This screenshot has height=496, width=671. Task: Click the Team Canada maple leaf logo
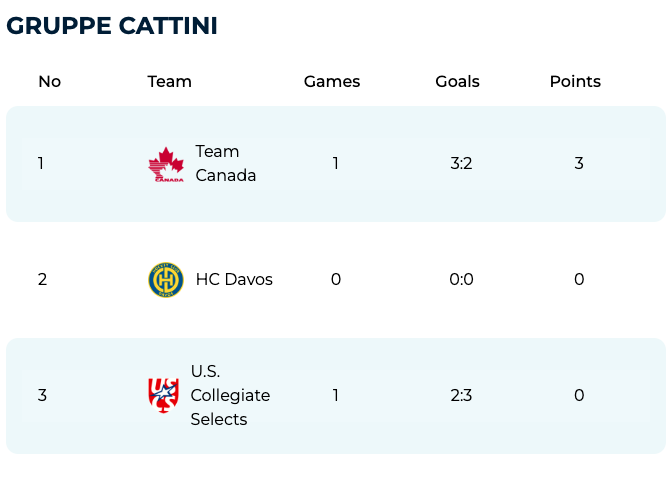click(166, 164)
